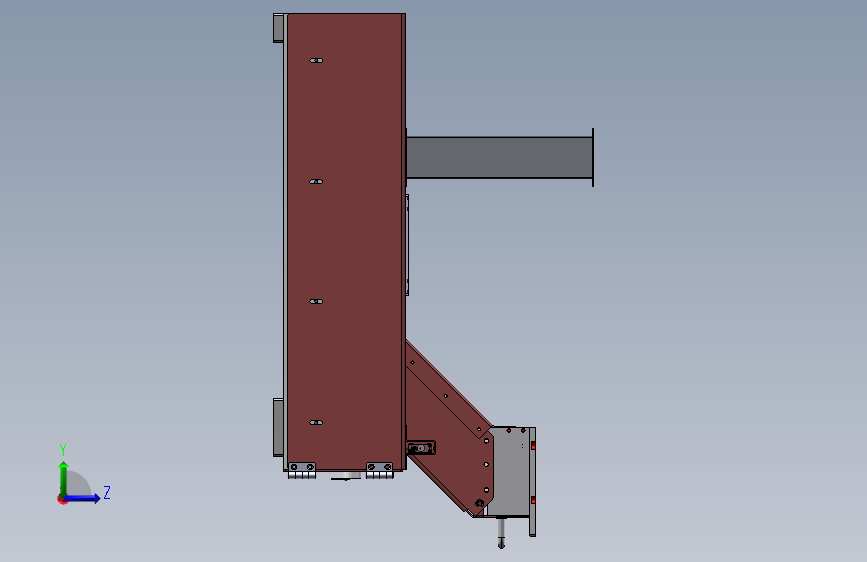This screenshot has width=867, height=562.
Task: Click the blue Z axis of the triad
Action: (x=83, y=498)
